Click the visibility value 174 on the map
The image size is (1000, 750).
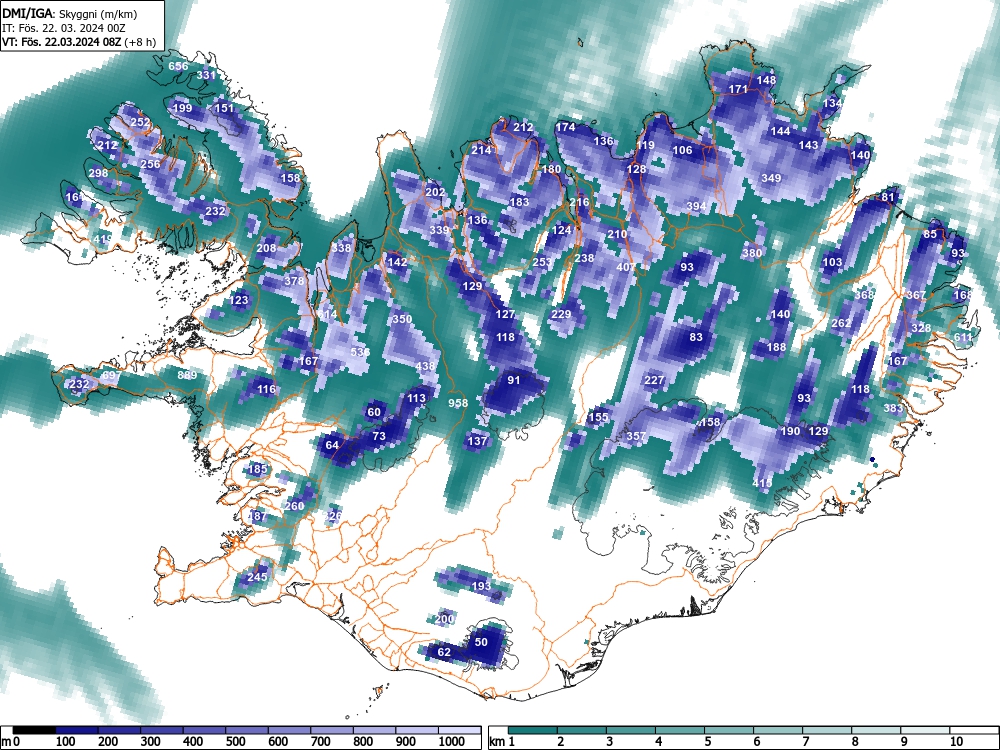click(x=565, y=127)
